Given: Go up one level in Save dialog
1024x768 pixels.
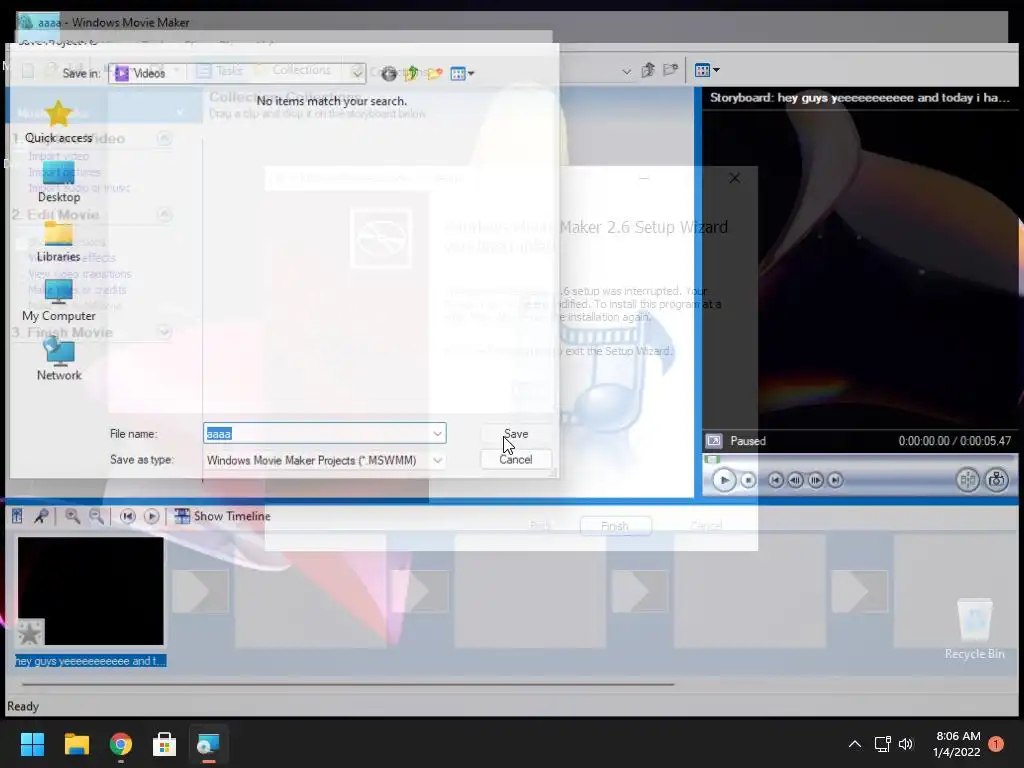Looking at the screenshot, I should 411,73.
